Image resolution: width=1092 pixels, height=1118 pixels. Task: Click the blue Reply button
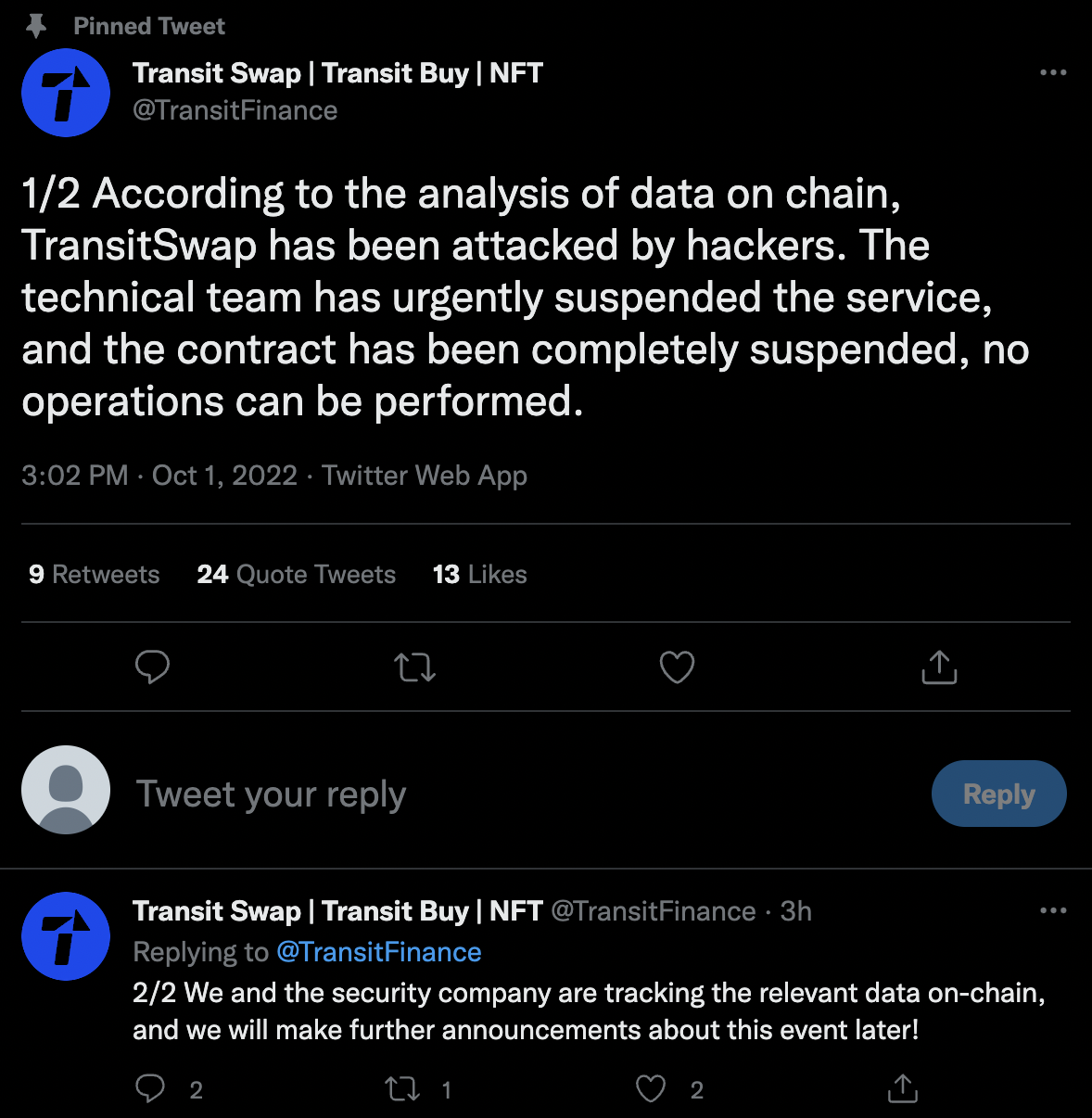click(998, 794)
